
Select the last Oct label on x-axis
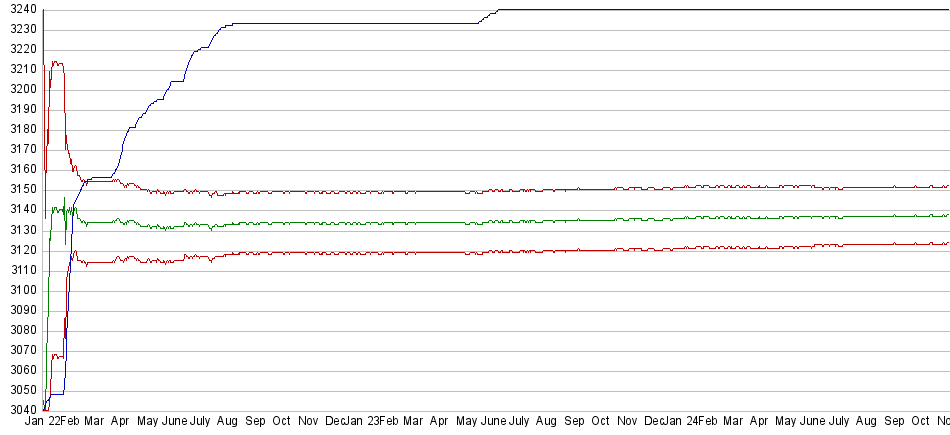pyautogui.click(x=920, y=422)
